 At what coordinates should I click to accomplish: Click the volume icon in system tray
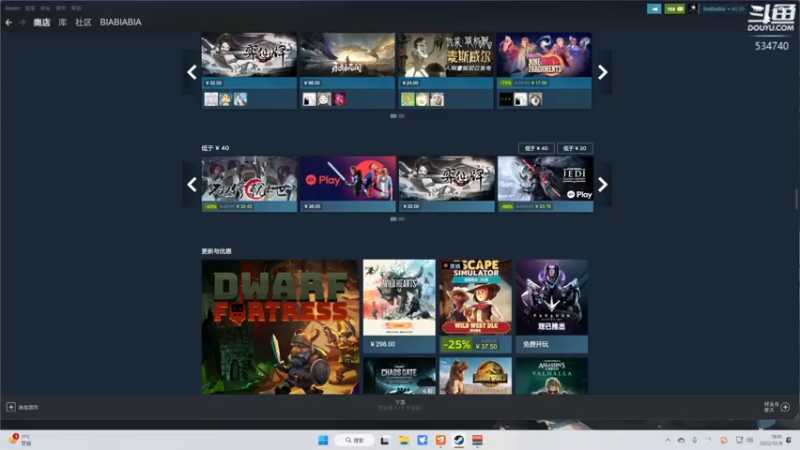(749, 440)
